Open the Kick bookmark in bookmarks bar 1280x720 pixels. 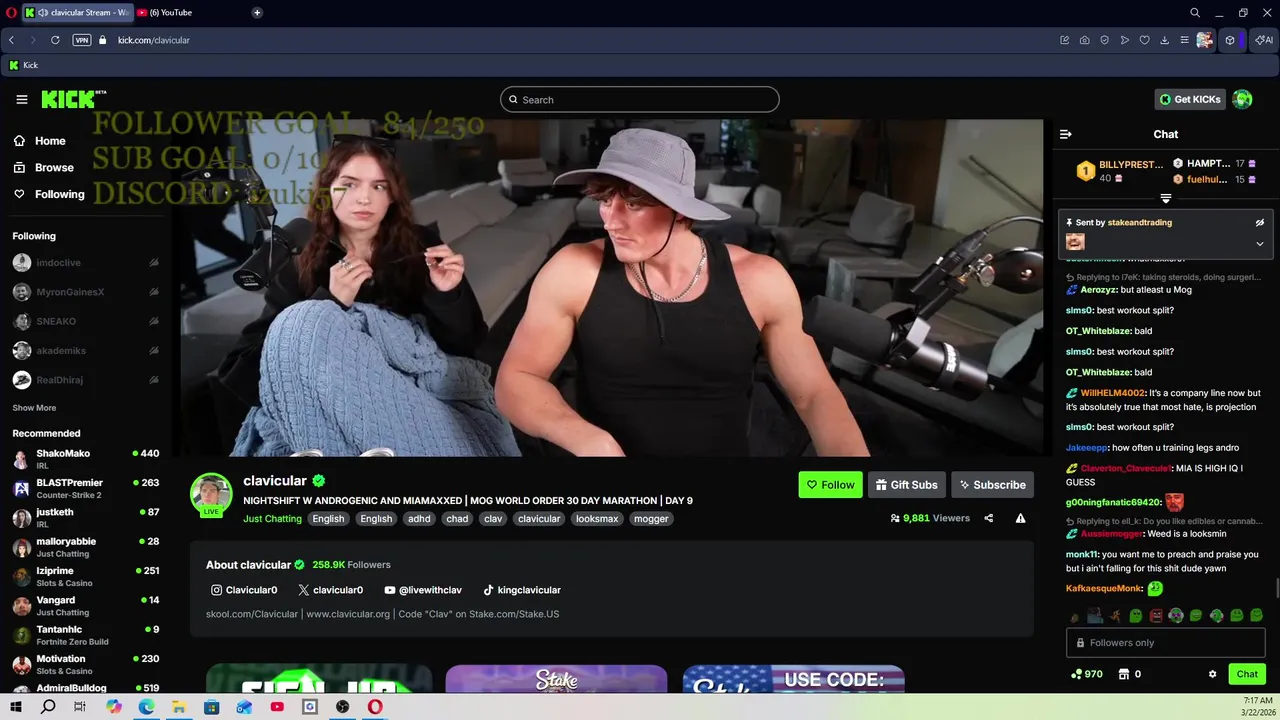23,65
